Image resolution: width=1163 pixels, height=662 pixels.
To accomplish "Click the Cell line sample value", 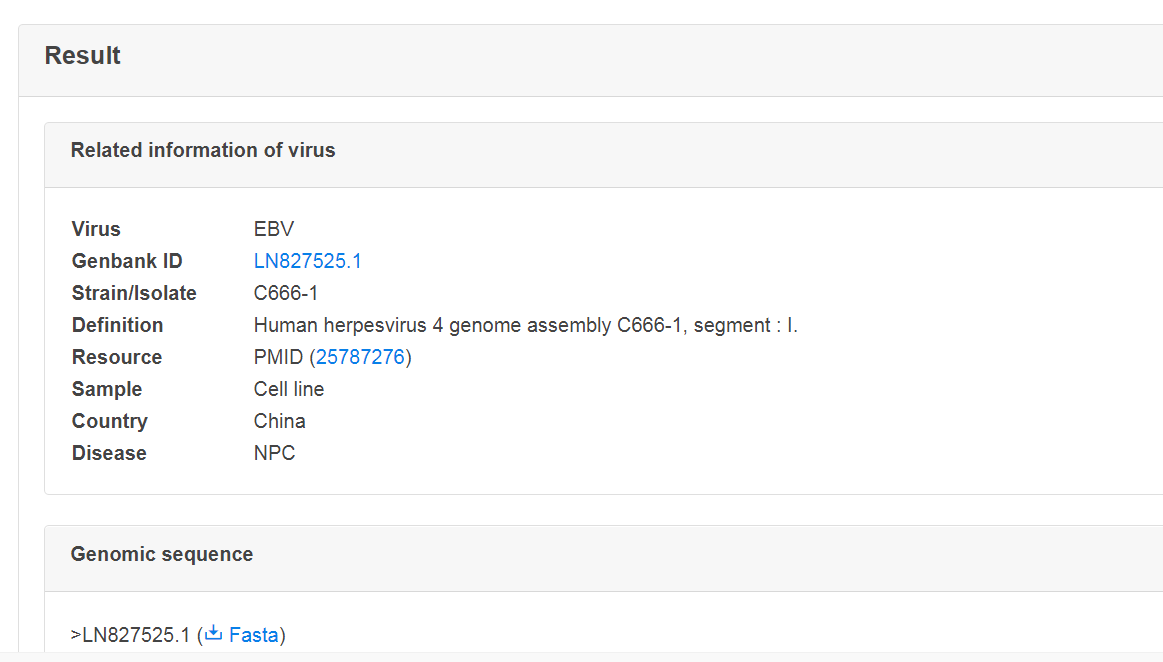I will [289, 388].
